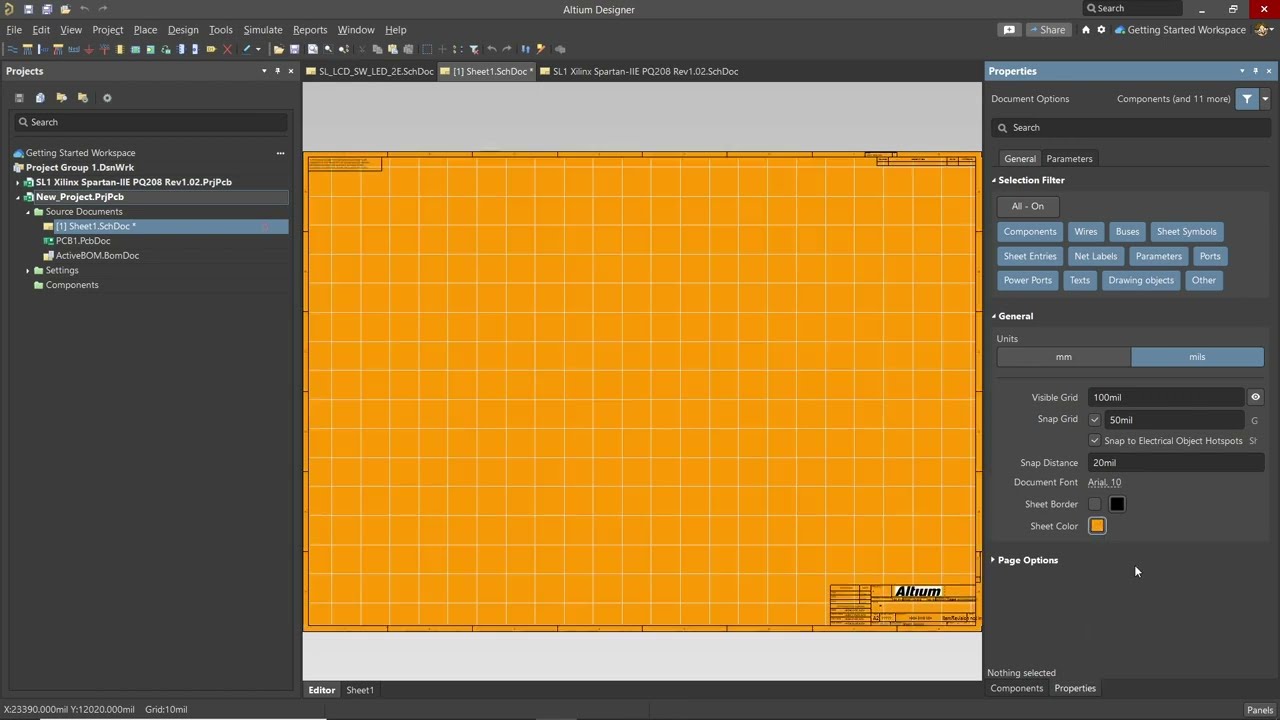Expand the Page Options section
This screenshot has height=720, width=1280.
pos(993,560)
